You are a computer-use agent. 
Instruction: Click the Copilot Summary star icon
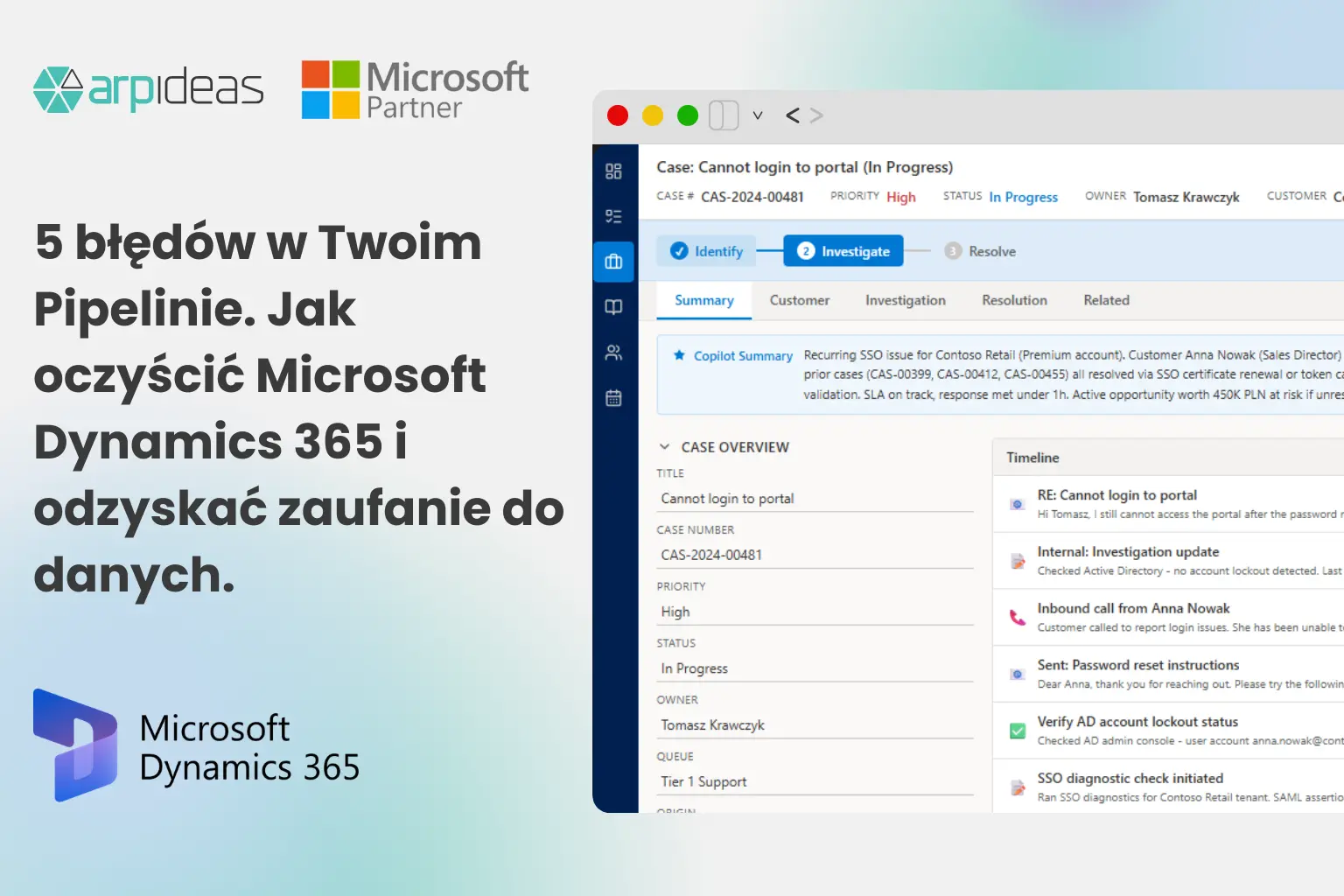pyautogui.click(x=679, y=354)
